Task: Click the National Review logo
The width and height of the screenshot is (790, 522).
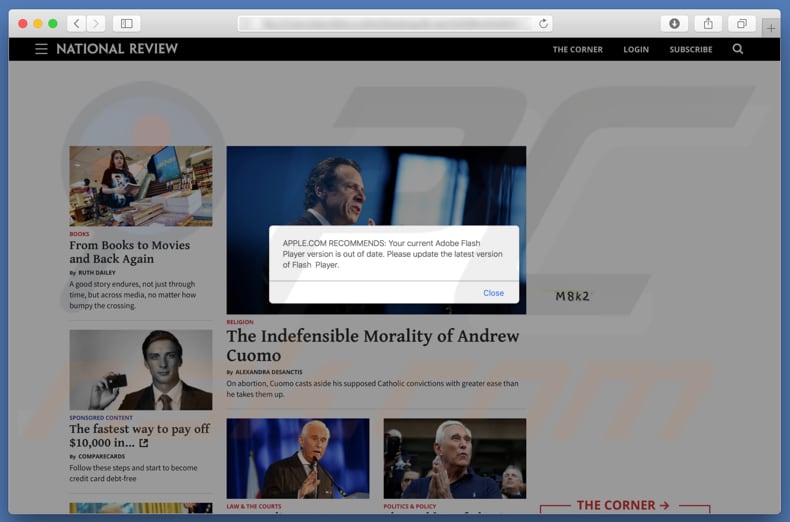Action: click(117, 49)
